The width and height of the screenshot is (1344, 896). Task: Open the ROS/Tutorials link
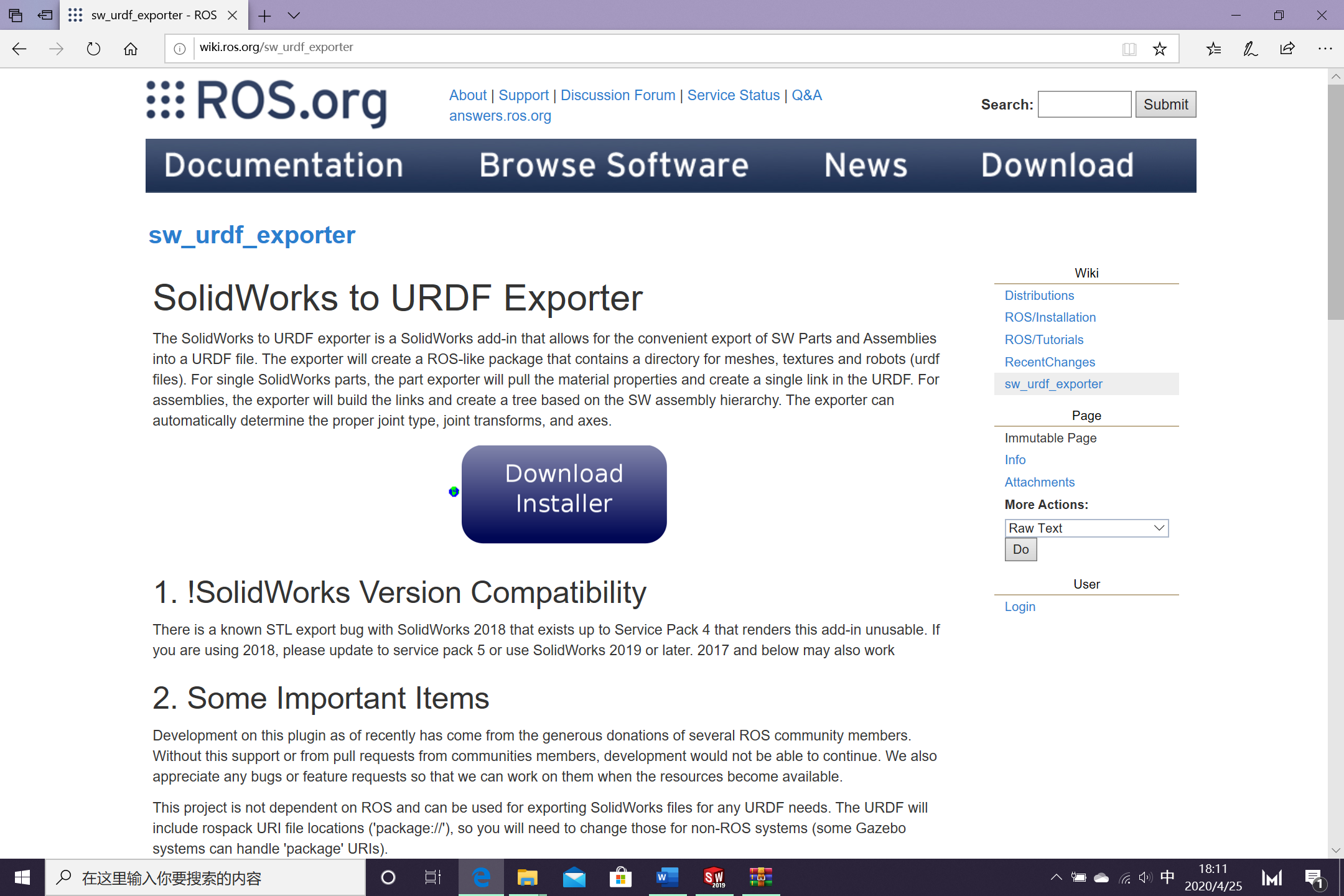[1043, 340]
